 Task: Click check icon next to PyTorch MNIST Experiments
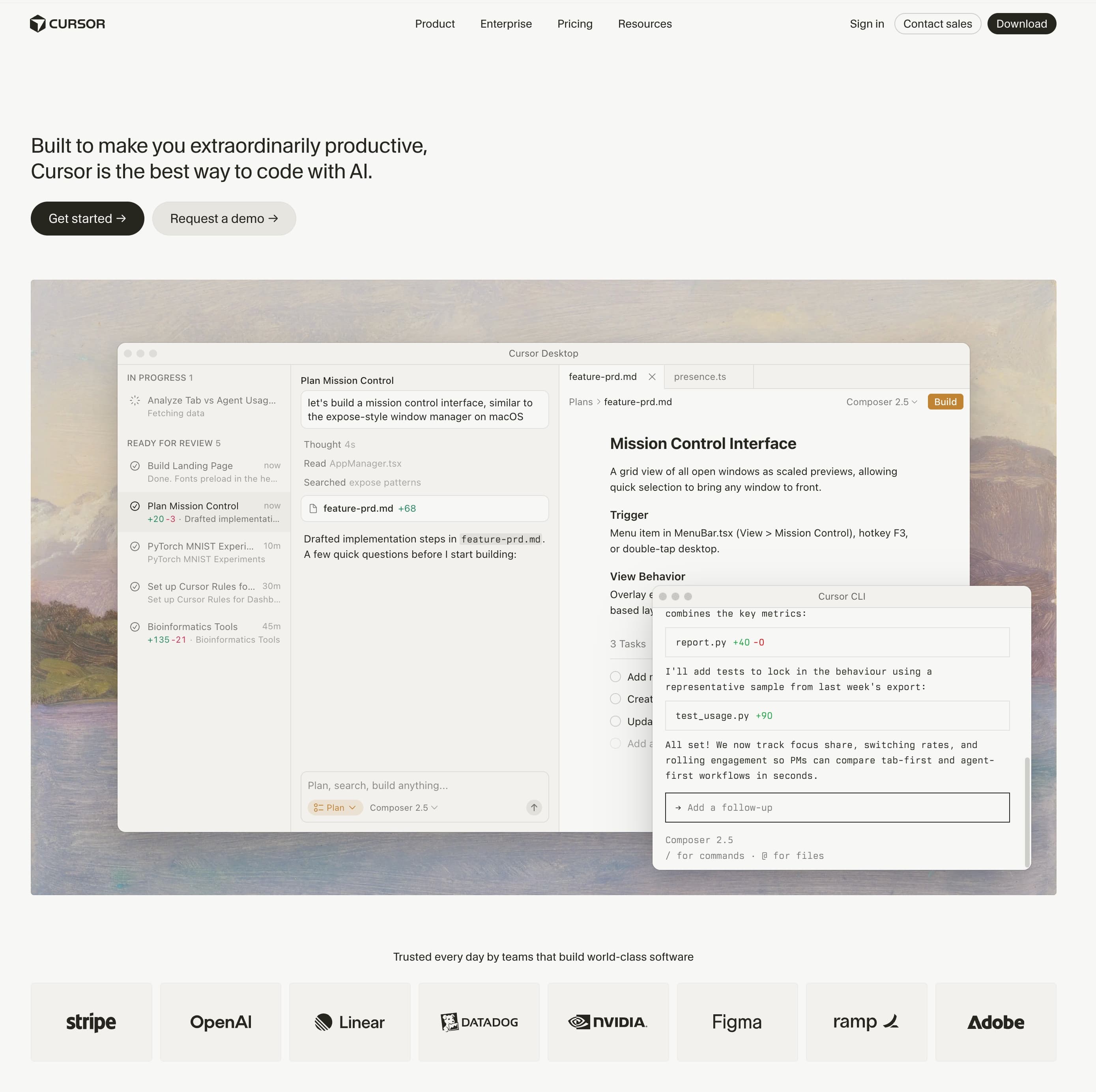coord(135,546)
